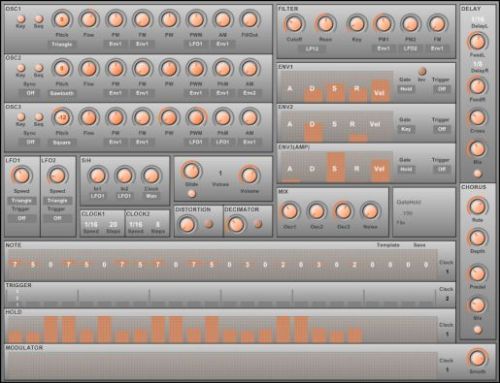Click the OSC1 Pitch knob

click(62, 20)
